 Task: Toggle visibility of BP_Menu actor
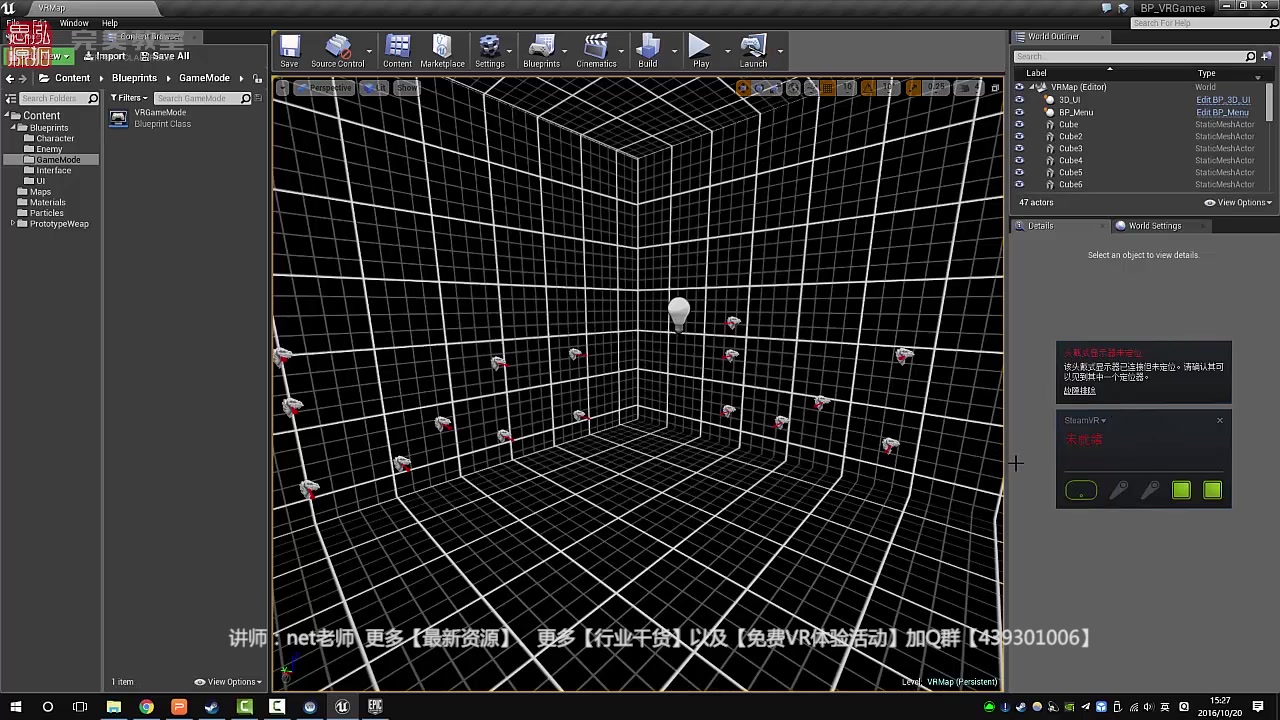point(1020,112)
